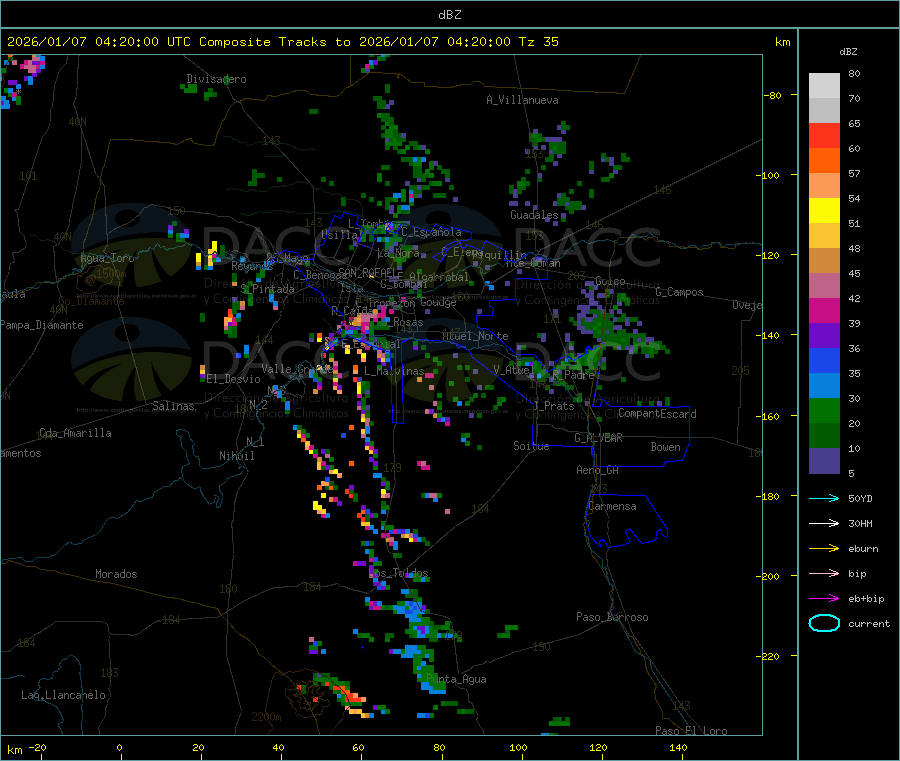
Task: Click the Guadales map label
Action: [534, 215]
